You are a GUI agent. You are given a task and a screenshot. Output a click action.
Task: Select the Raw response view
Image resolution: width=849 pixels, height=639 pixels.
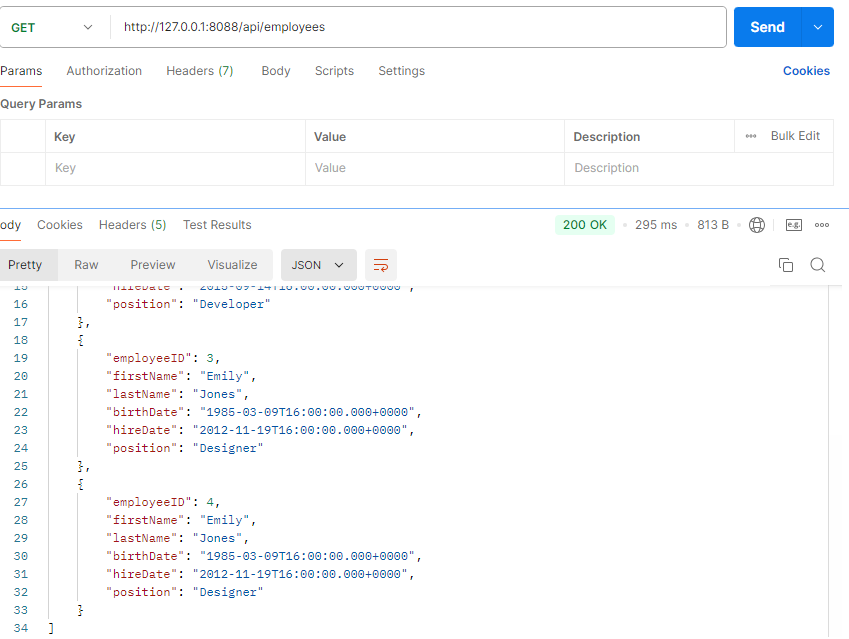pos(86,265)
